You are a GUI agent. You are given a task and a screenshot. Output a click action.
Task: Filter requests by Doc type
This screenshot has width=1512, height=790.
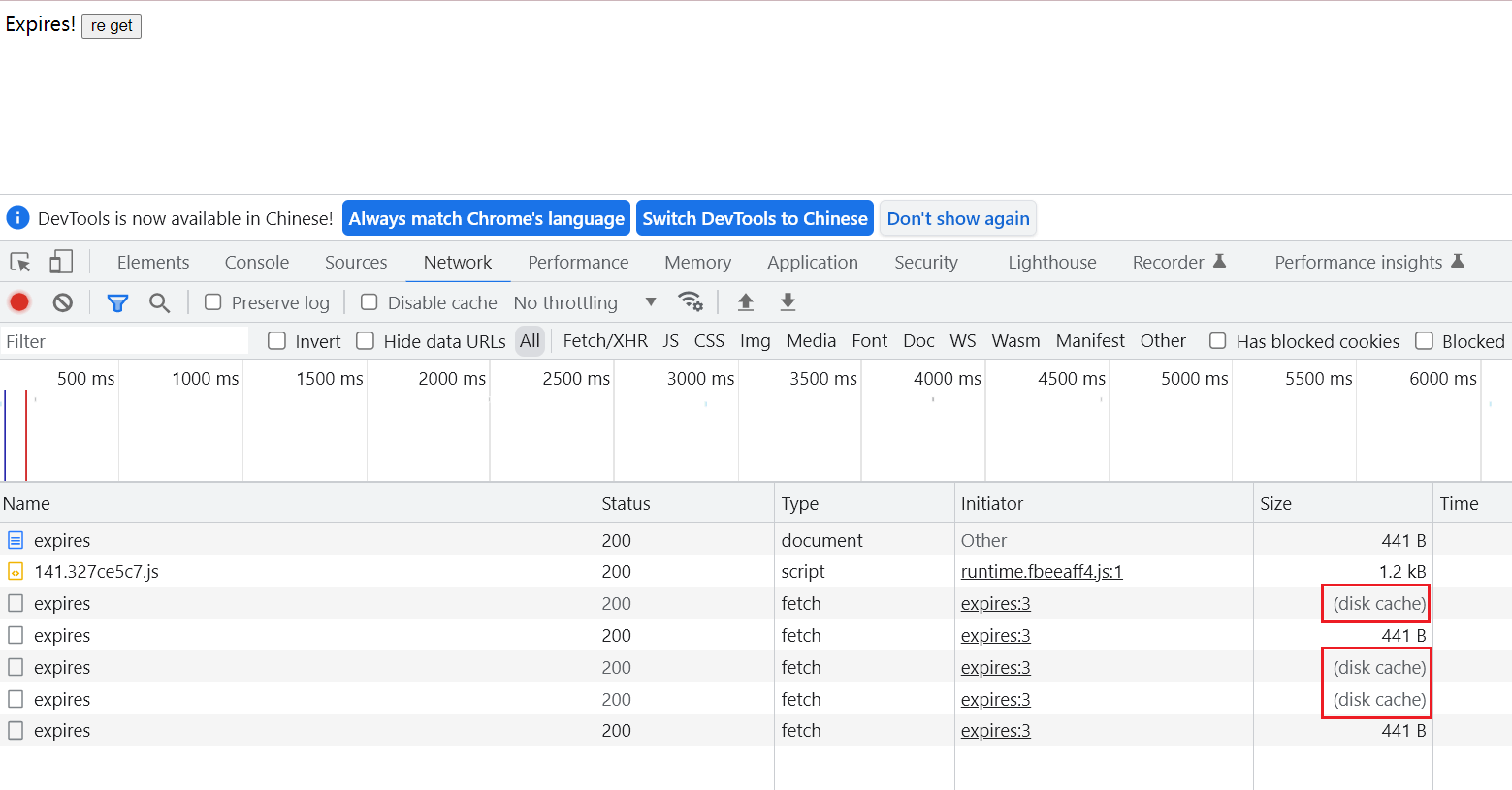tap(918, 341)
